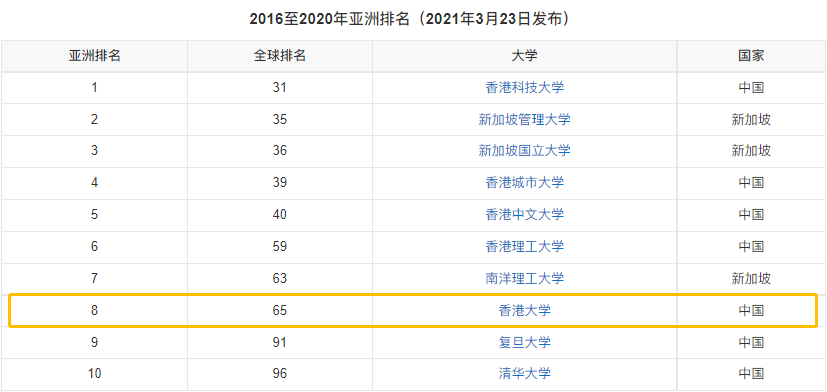Viewport: 827px width, 392px height.
Task: Click the 全球排名 column header
Action: point(280,56)
